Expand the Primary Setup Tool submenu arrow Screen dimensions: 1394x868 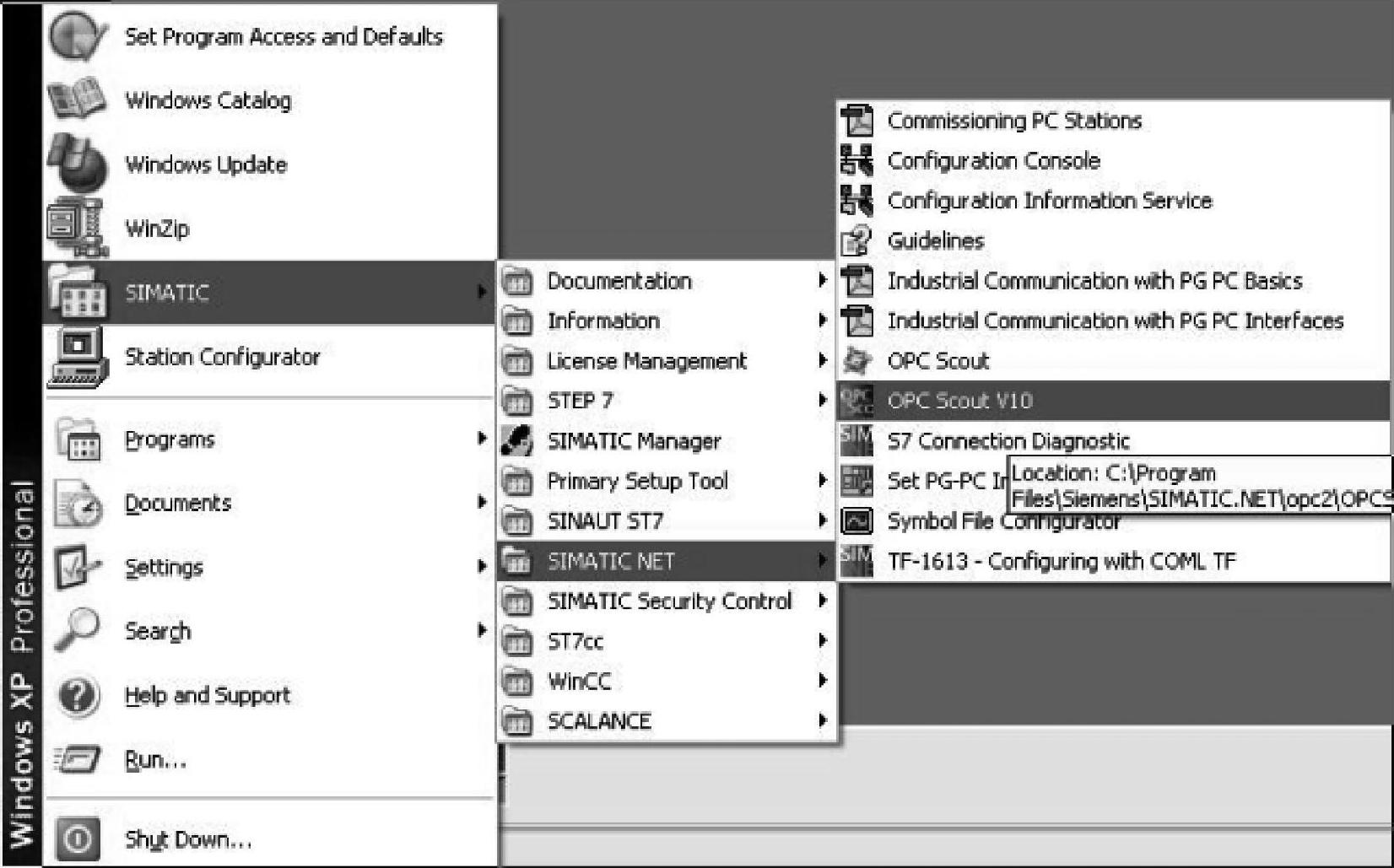click(822, 480)
